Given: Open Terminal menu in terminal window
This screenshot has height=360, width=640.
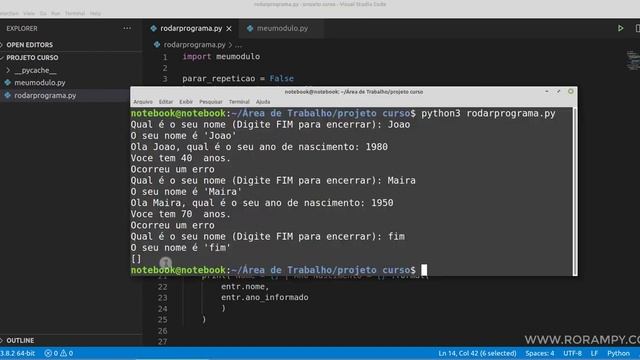Looking at the screenshot, I should 239,102.
